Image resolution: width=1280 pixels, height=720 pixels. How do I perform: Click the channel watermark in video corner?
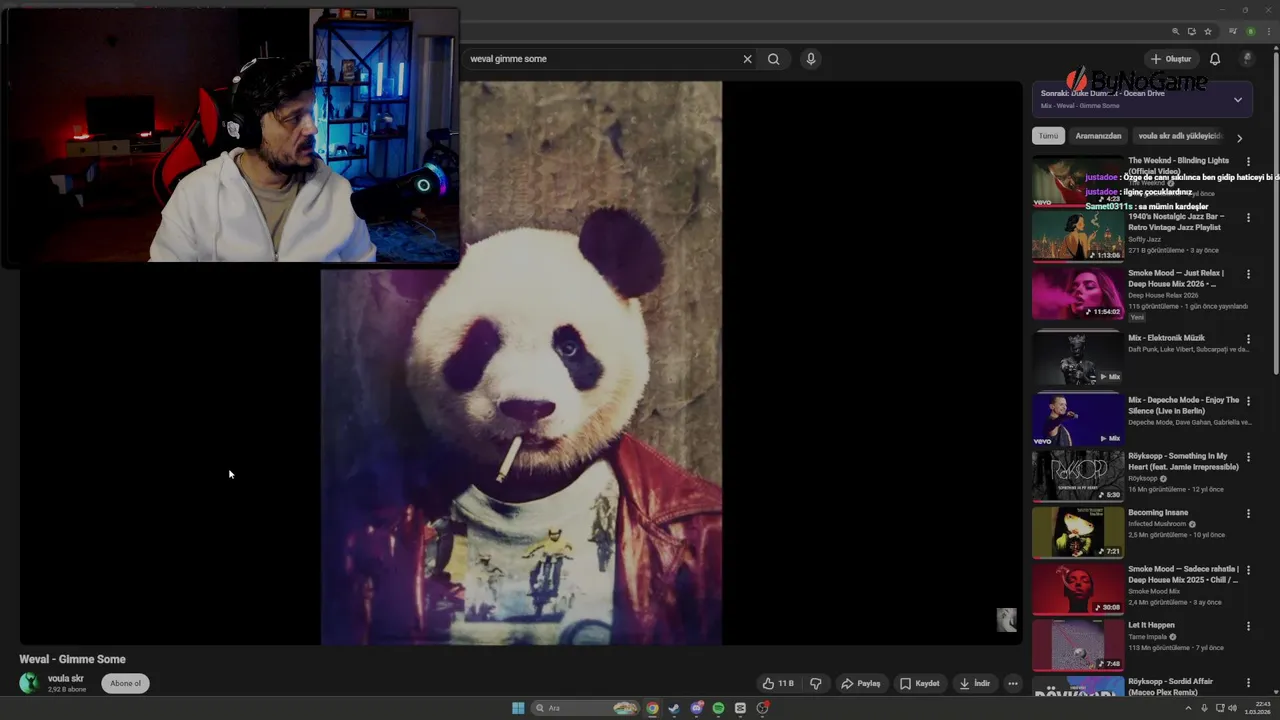1007,620
